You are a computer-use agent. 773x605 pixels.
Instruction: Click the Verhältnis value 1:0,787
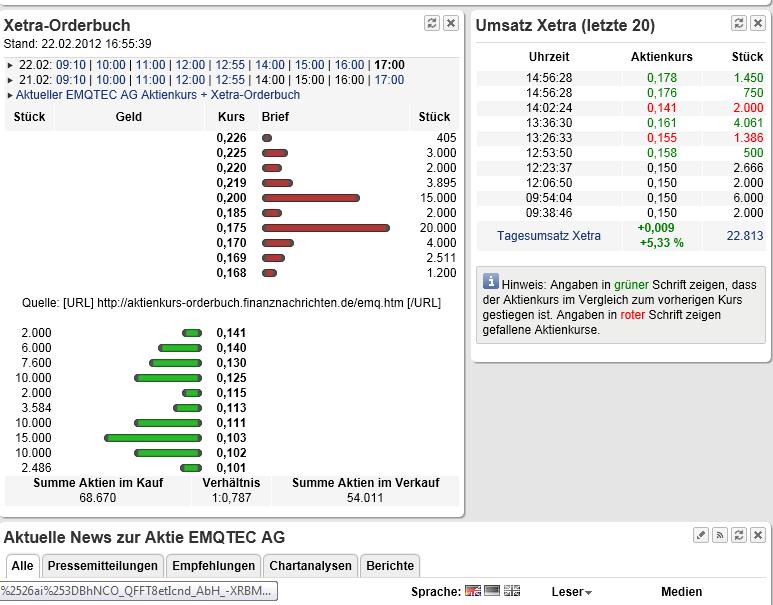[231, 498]
